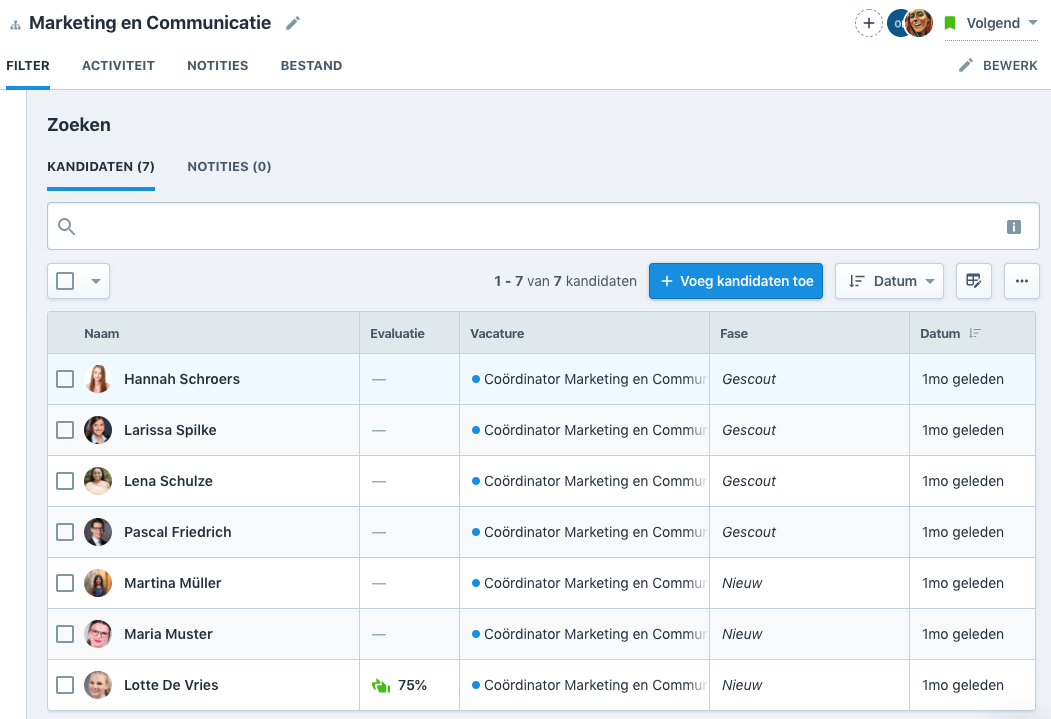
Task: Select the checkbox next to Pascal Friedrich
Action: click(x=65, y=532)
